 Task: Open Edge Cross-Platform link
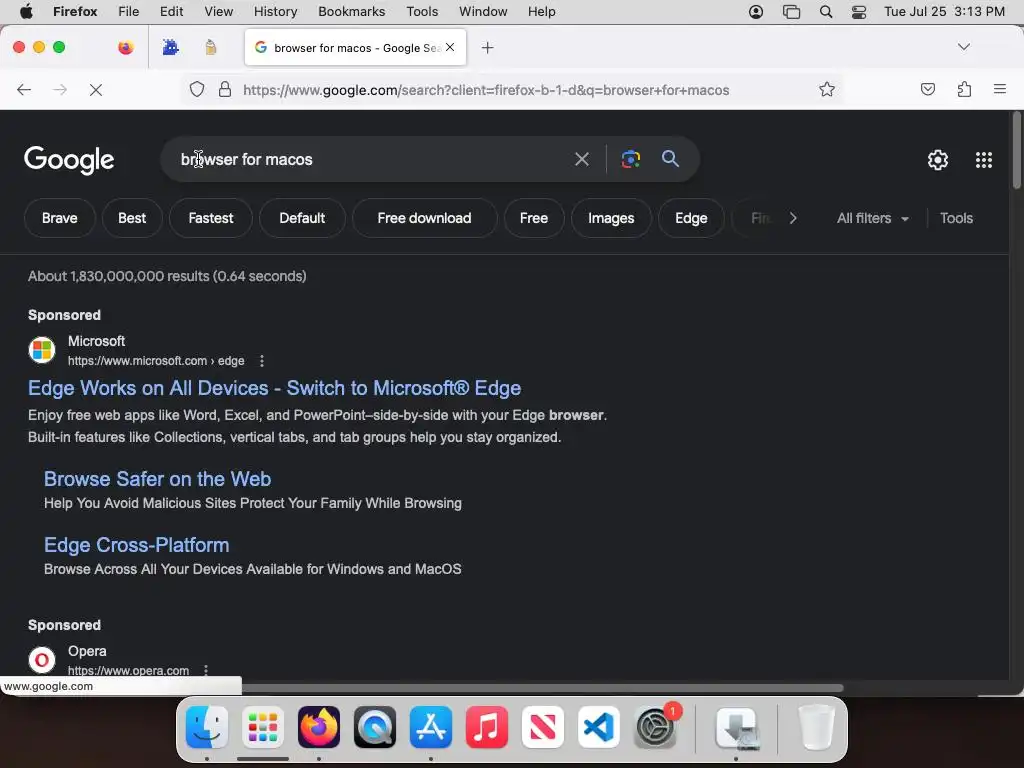pyautogui.click(x=136, y=545)
